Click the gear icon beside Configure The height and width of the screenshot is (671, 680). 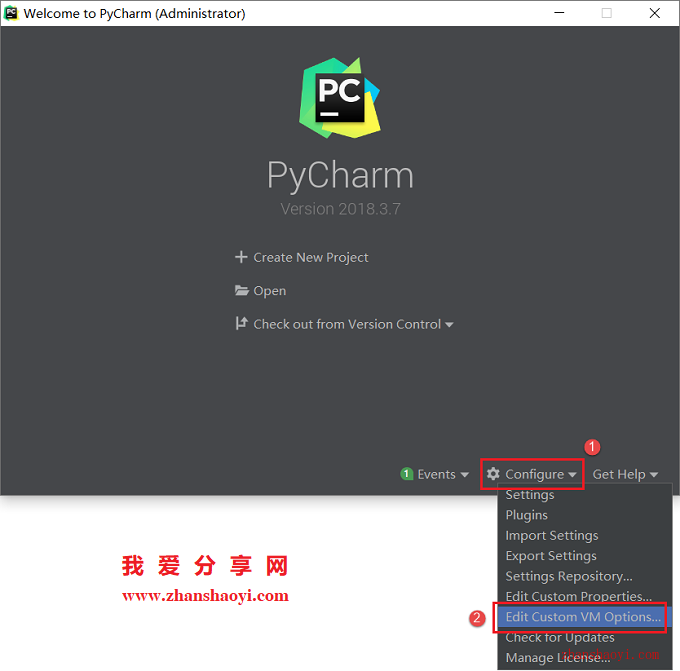[x=493, y=474]
